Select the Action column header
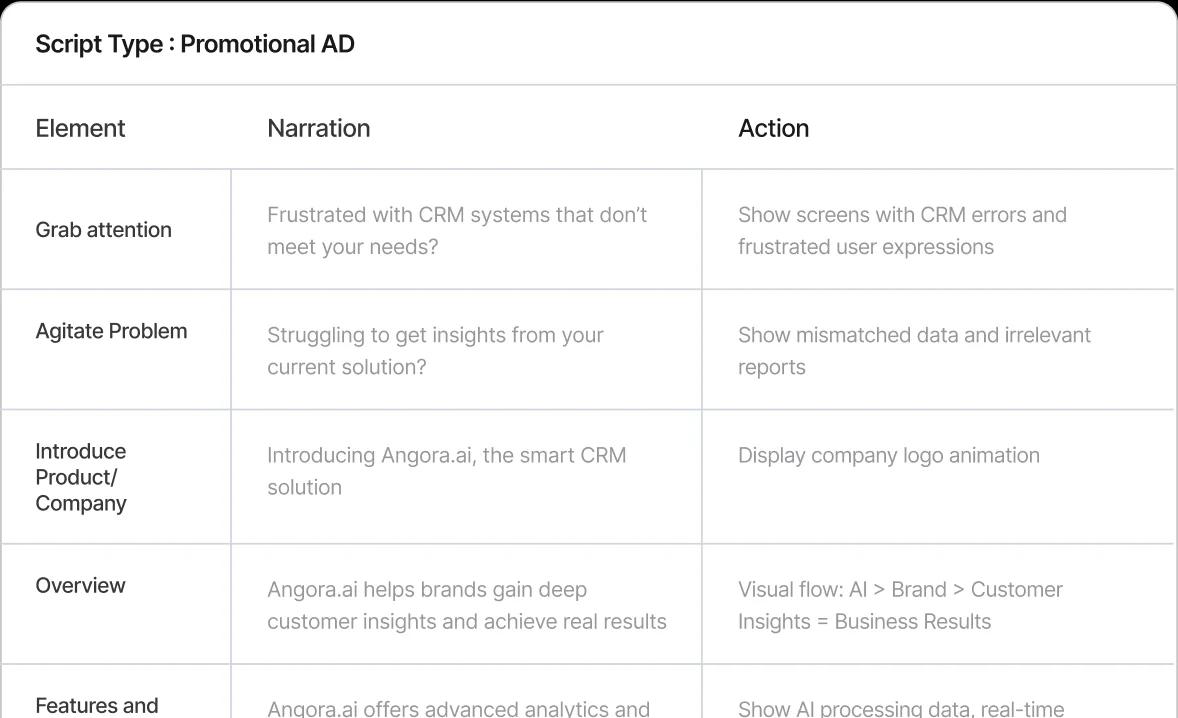 (x=773, y=128)
